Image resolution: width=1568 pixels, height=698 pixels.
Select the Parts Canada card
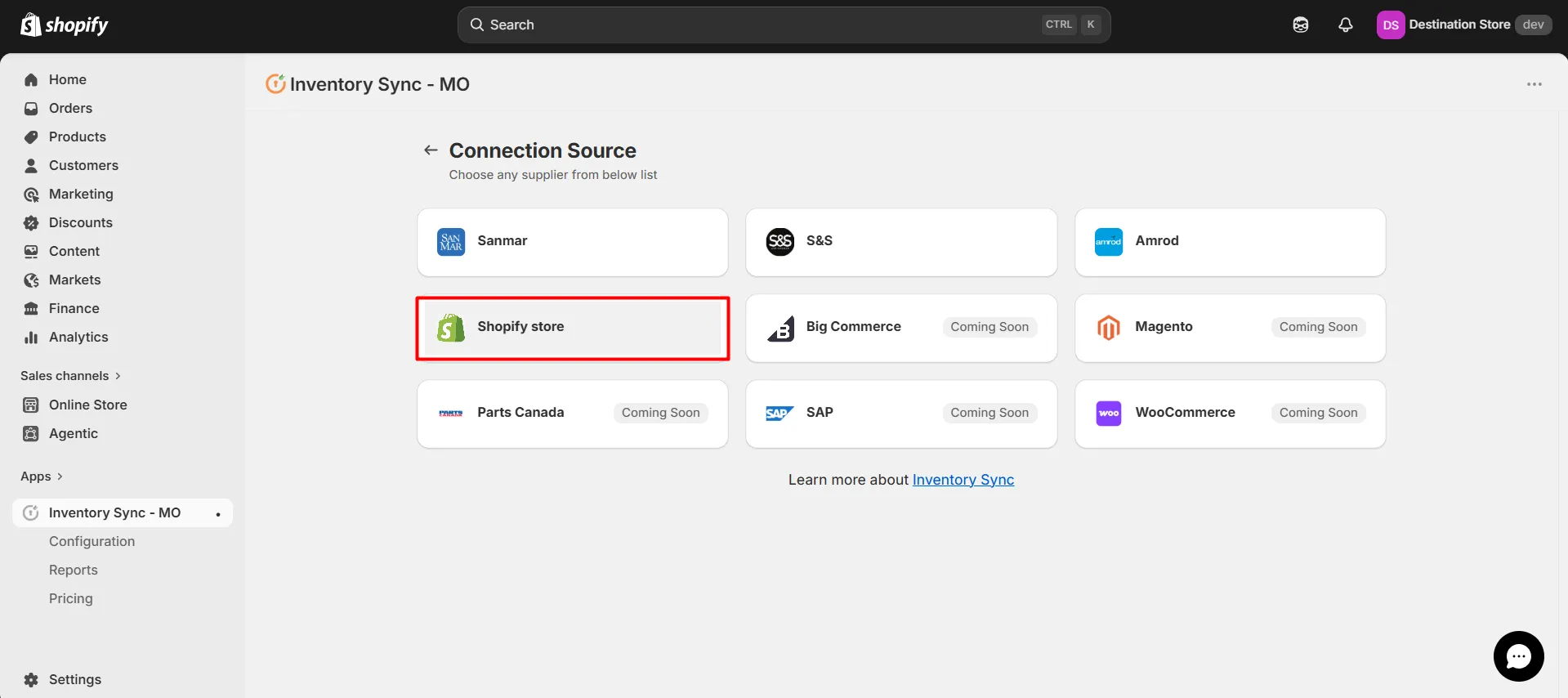(572, 414)
